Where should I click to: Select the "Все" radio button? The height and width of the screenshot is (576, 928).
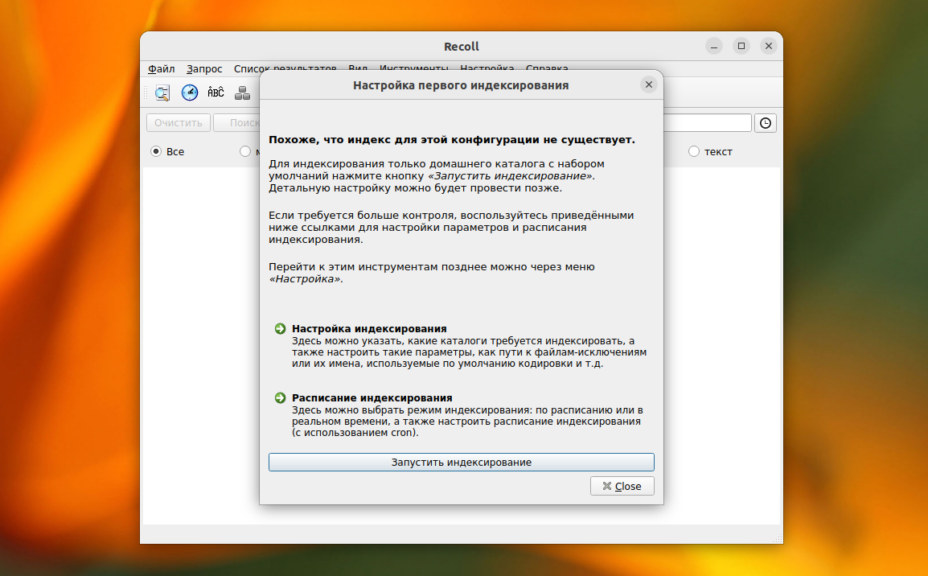tap(156, 152)
